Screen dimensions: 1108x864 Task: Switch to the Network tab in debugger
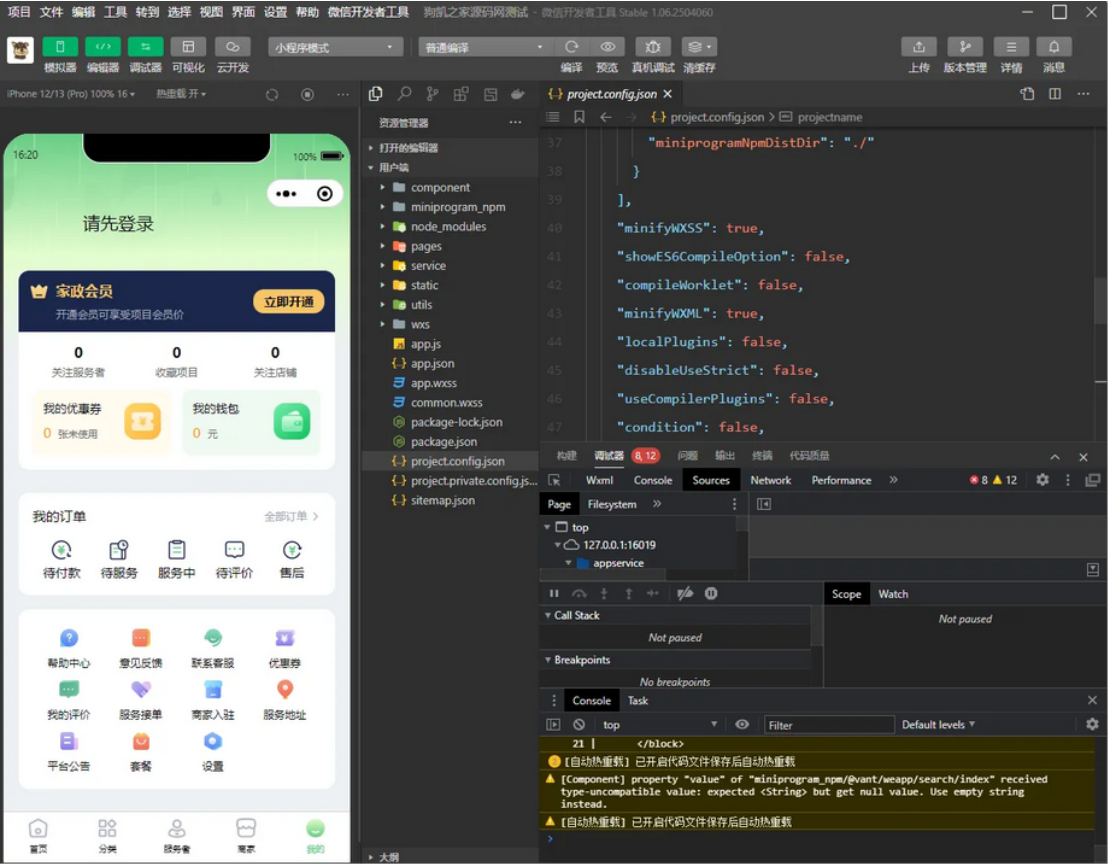tap(770, 480)
